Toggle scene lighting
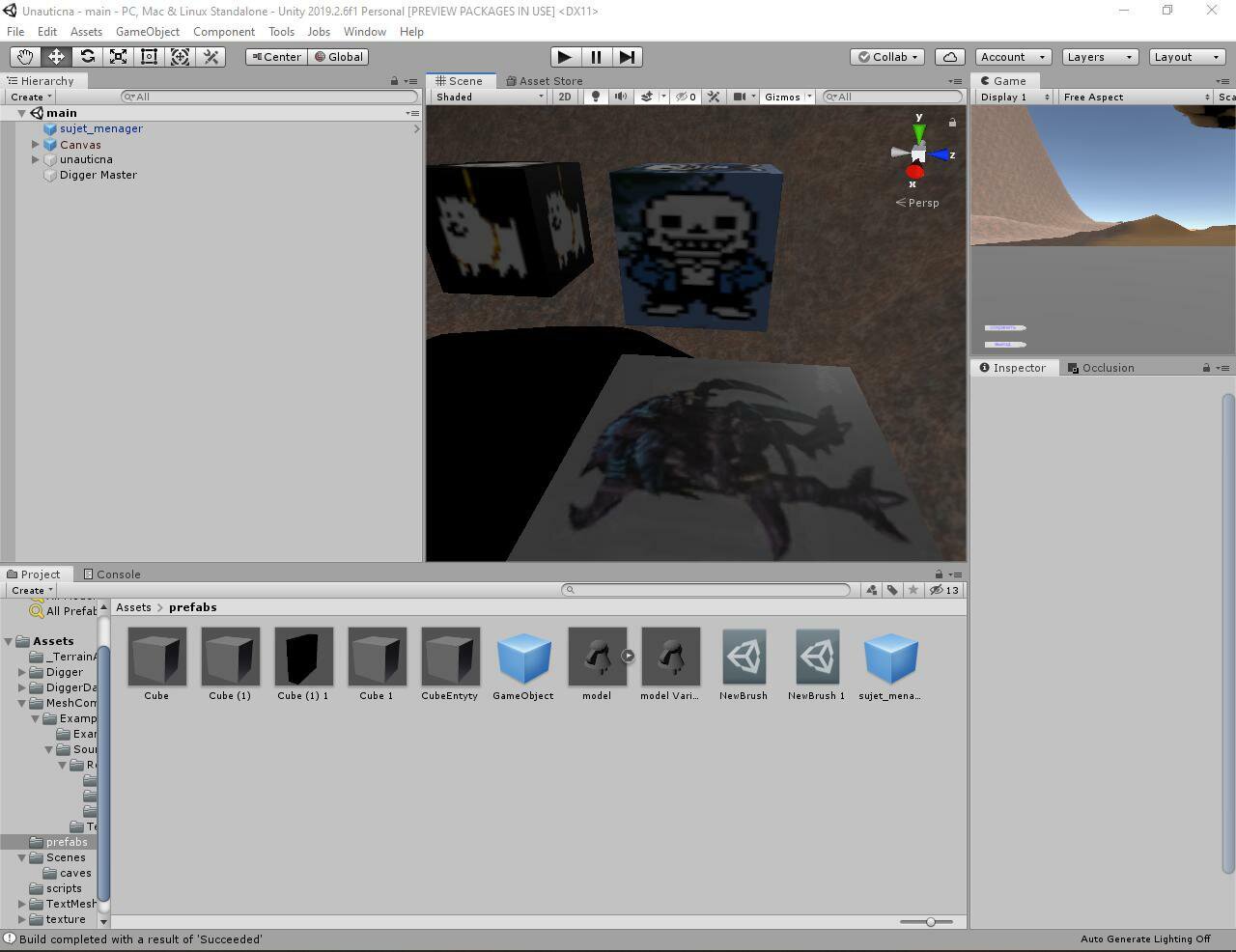 596,97
